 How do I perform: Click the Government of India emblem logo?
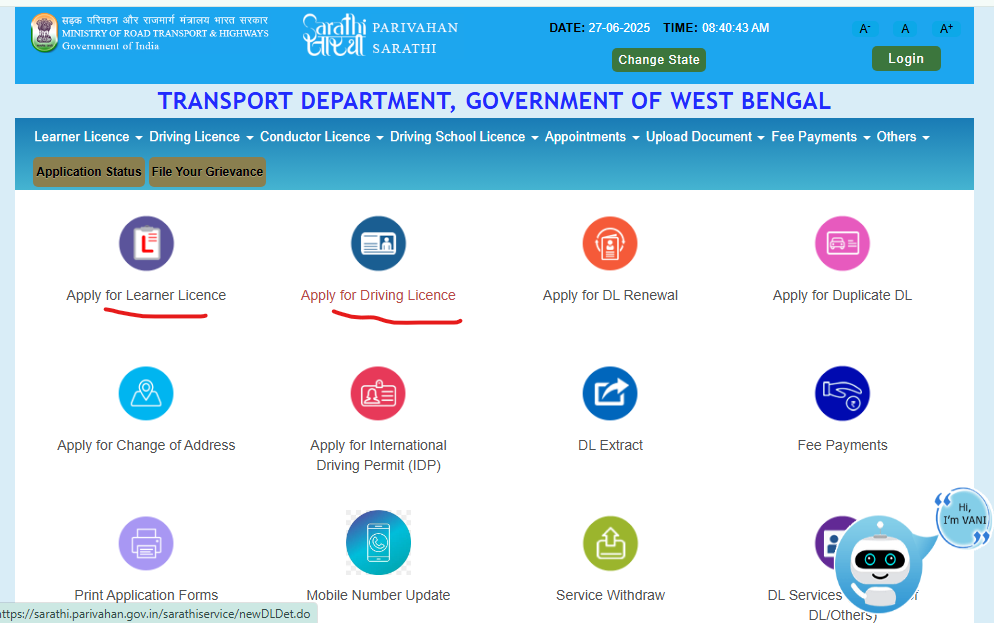(44, 33)
